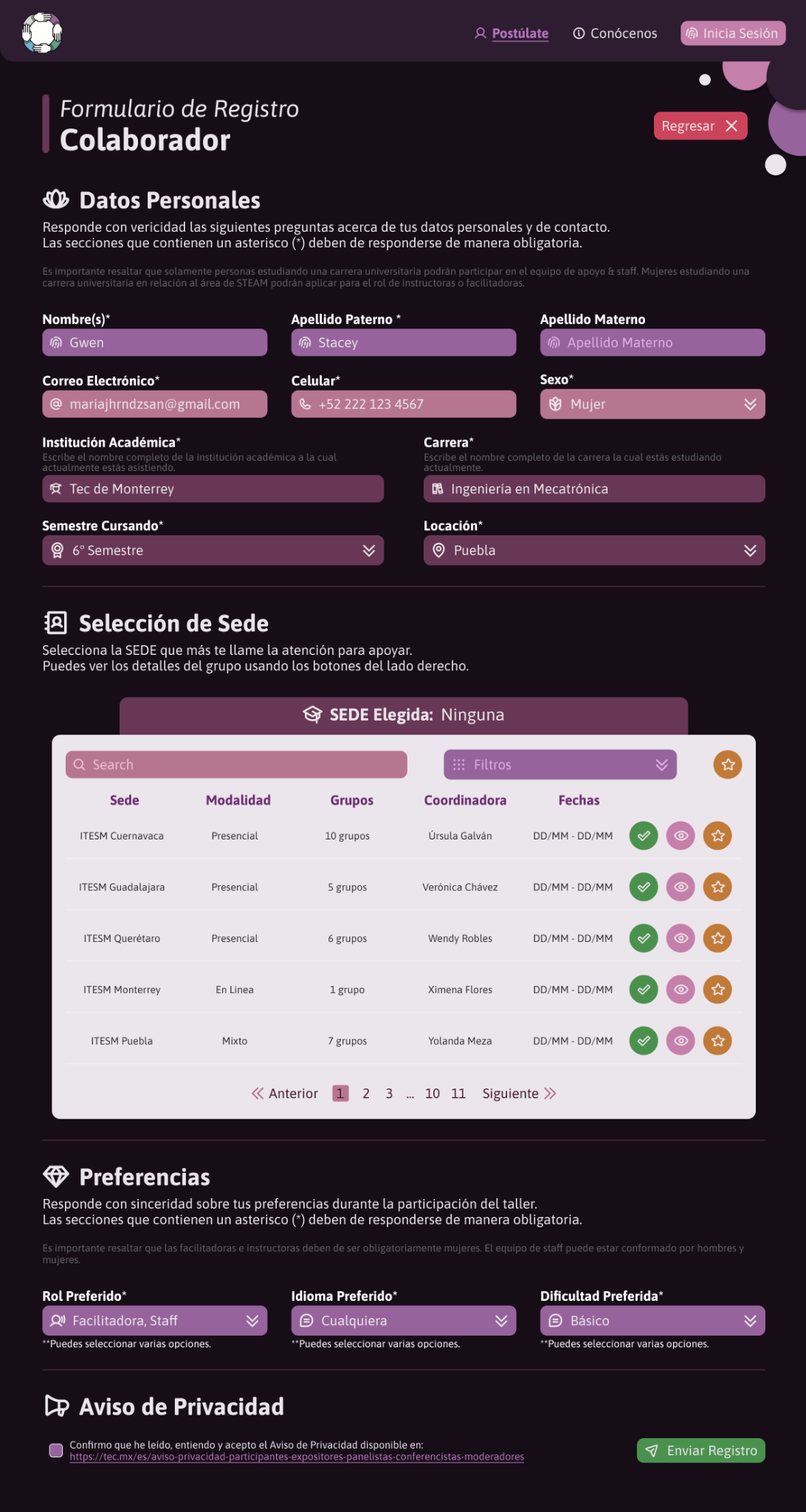The image size is (806, 1512).
Task: Focus the Search field in sede table
Action: (236, 764)
